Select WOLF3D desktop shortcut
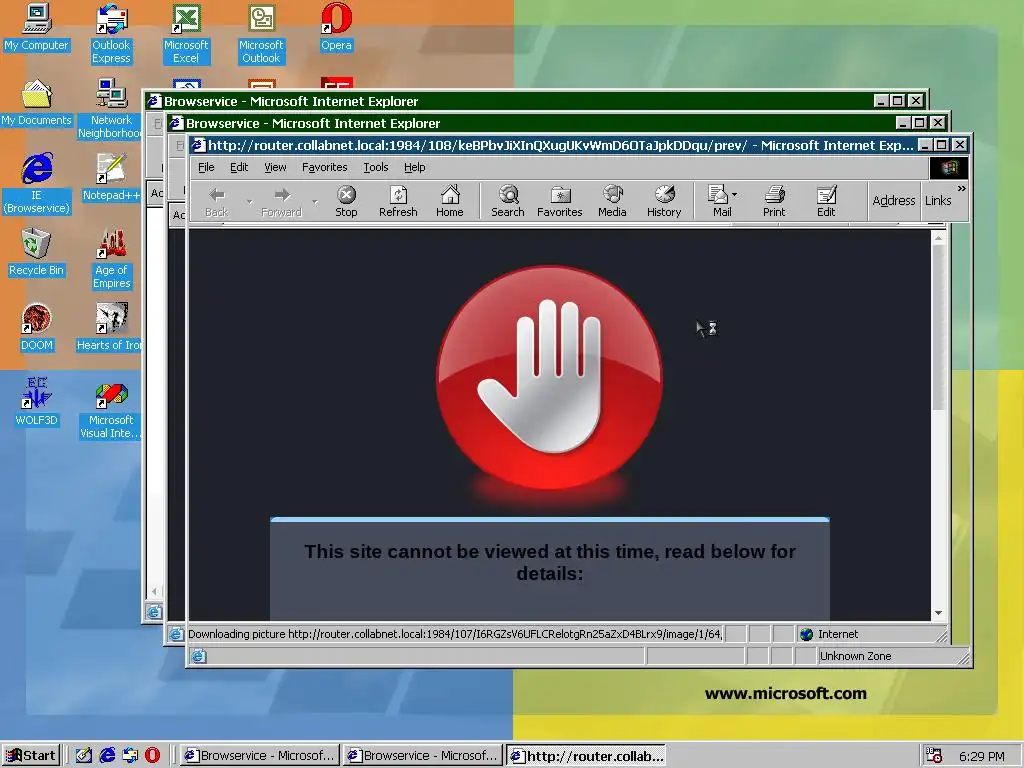This screenshot has height=768, width=1024. [x=37, y=402]
